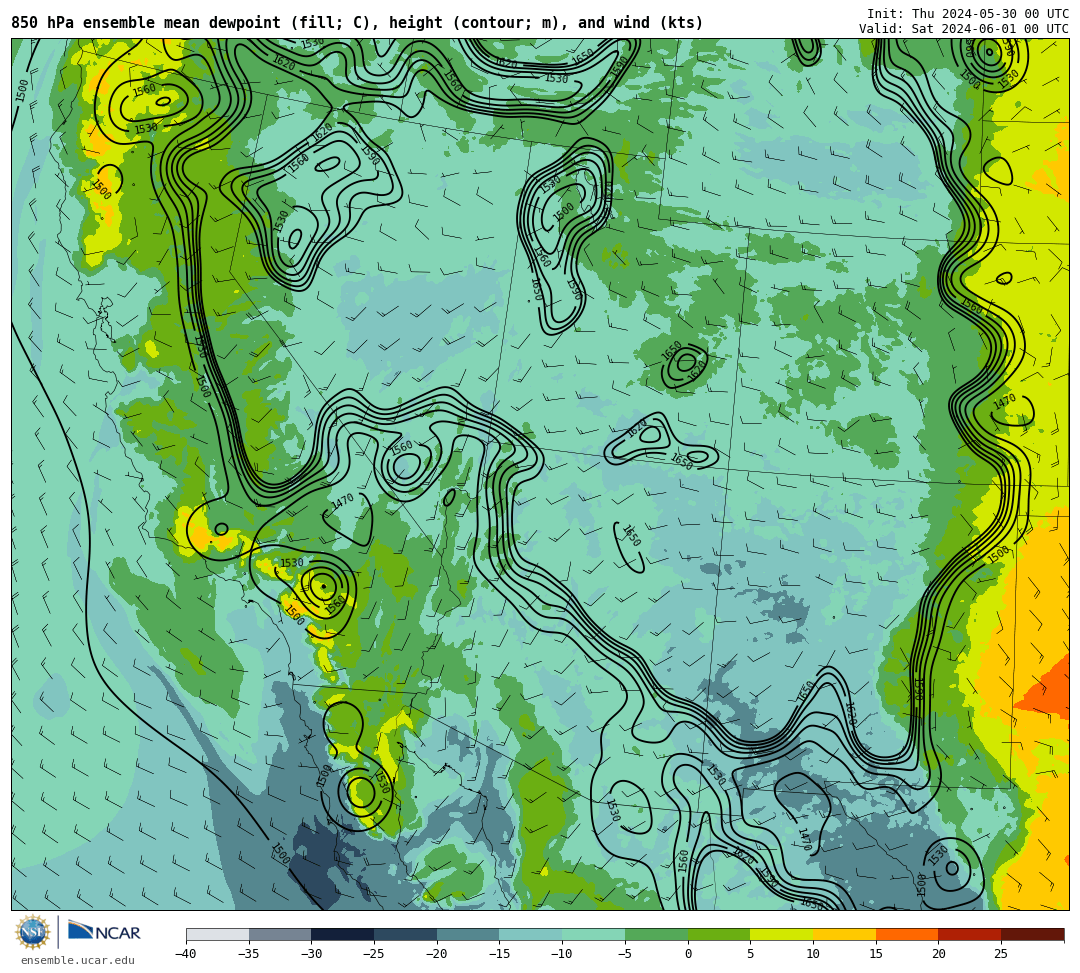Click the pale gray -40 to -35 colorbar segment
The height and width of the screenshot is (973, 1080).
217,934
